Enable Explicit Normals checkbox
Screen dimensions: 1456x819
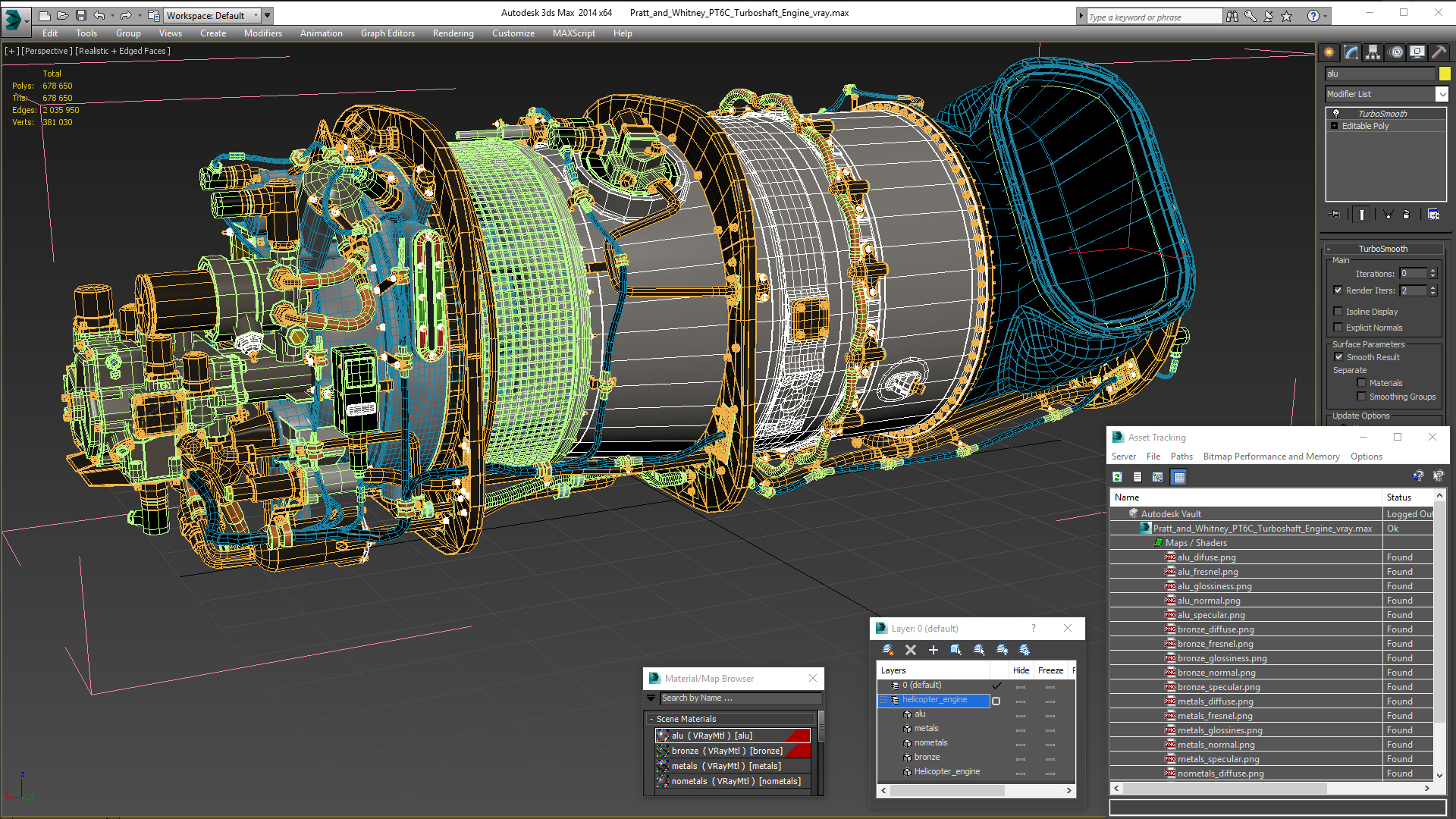pos(1338,328)
